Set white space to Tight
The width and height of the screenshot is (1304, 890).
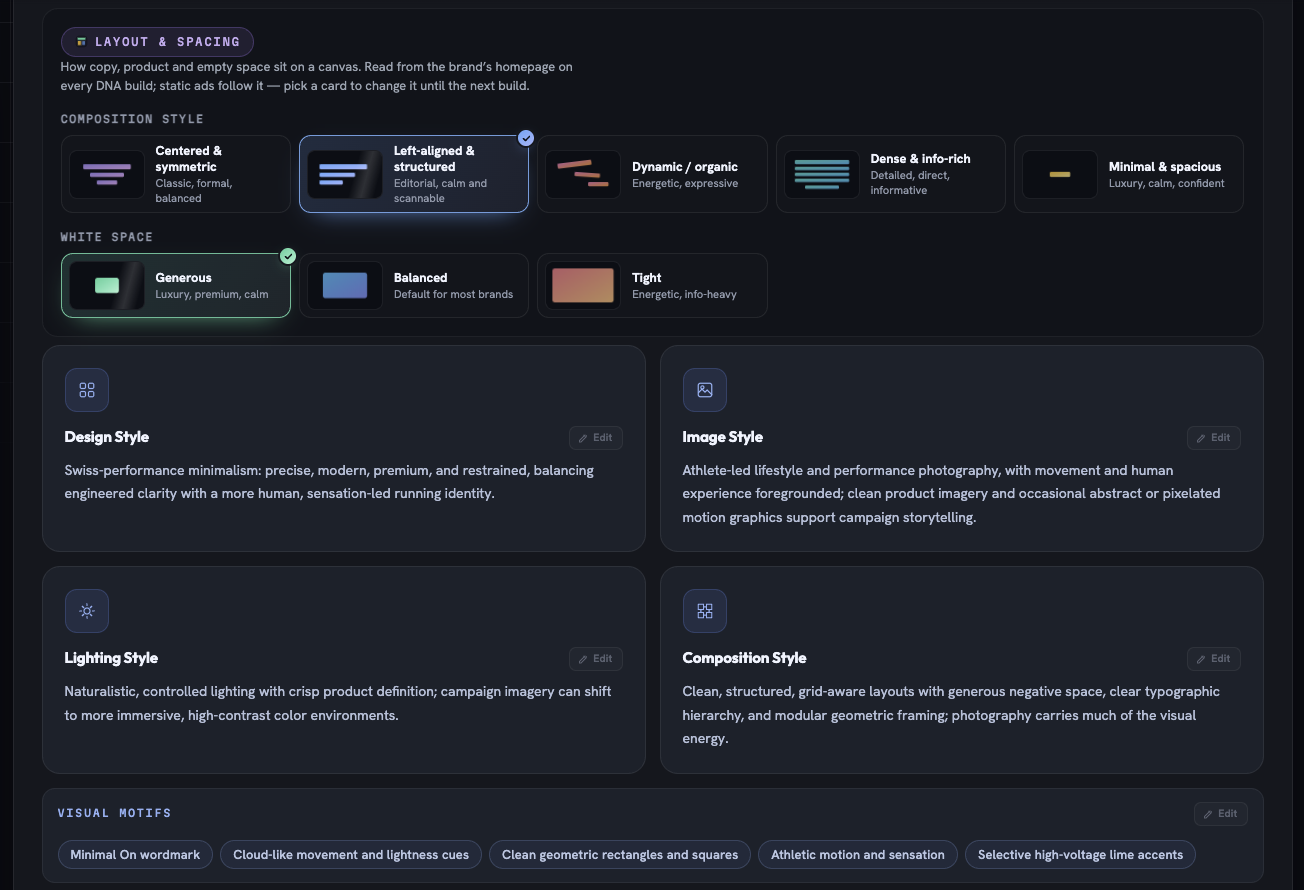(652, 285)
